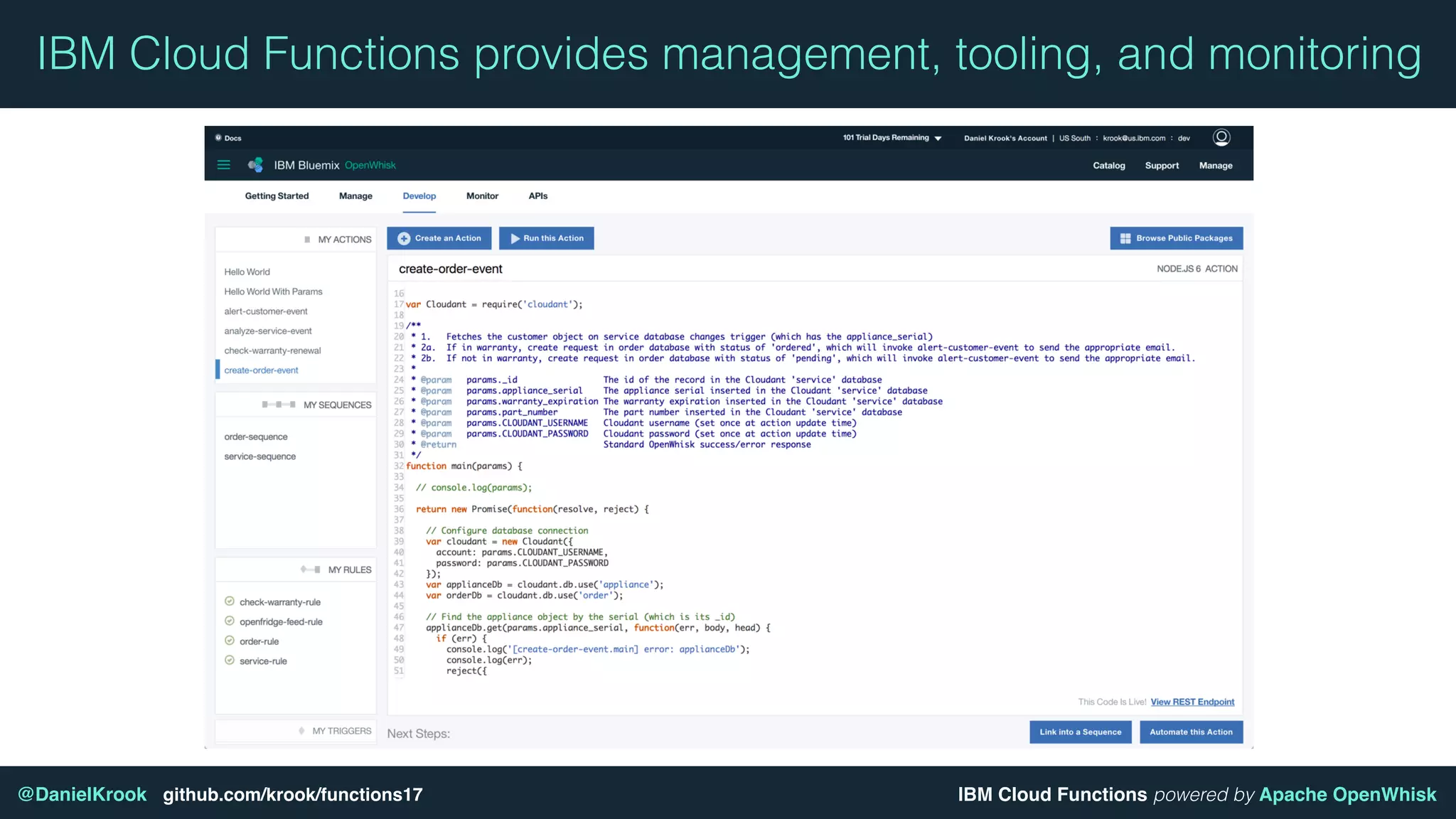Open order-sequence in My Sequences

pyautogui.click(x=256, y=437)
